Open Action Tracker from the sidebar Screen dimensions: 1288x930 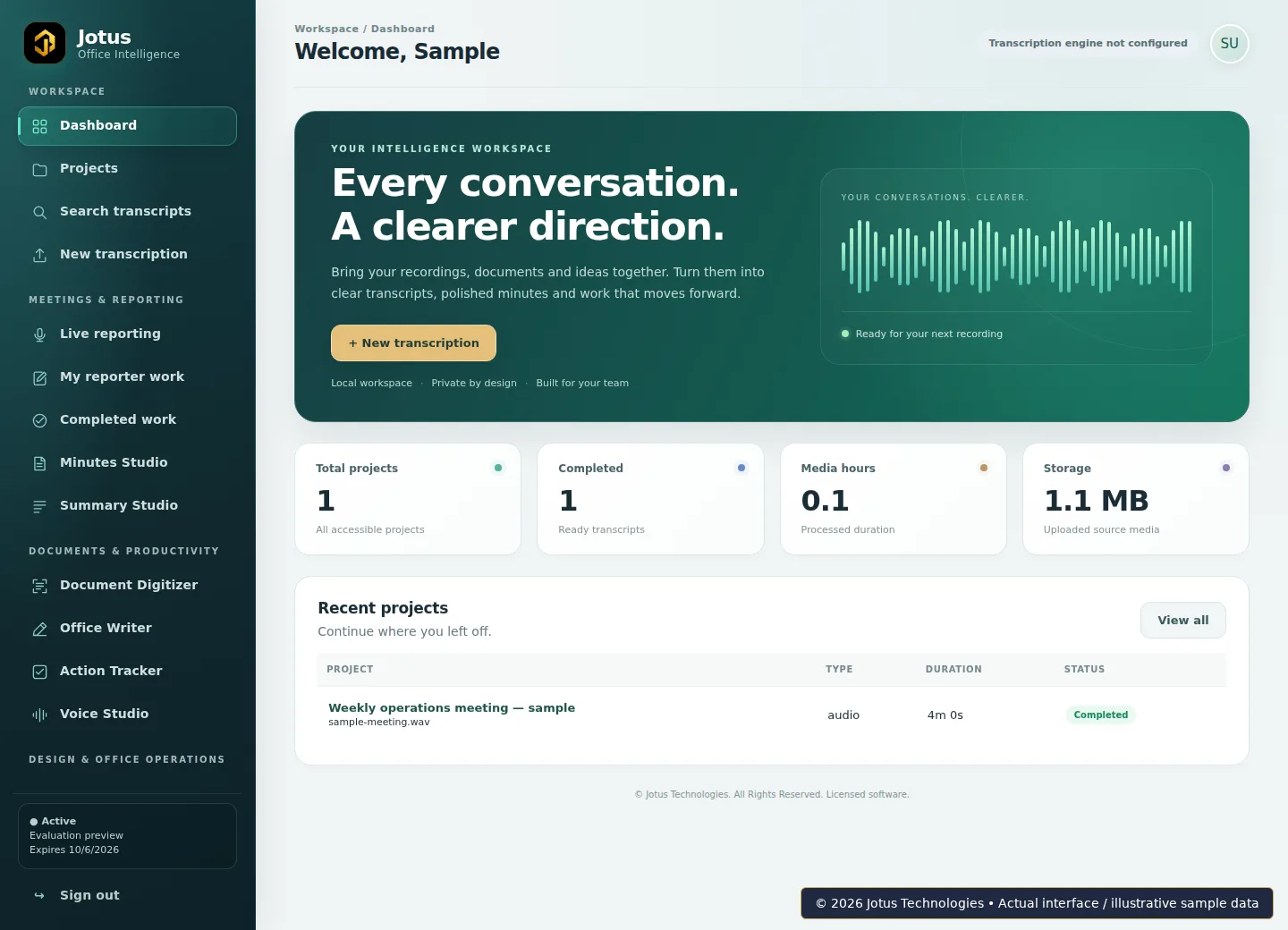pyautogui.click(x=127, y=671)
